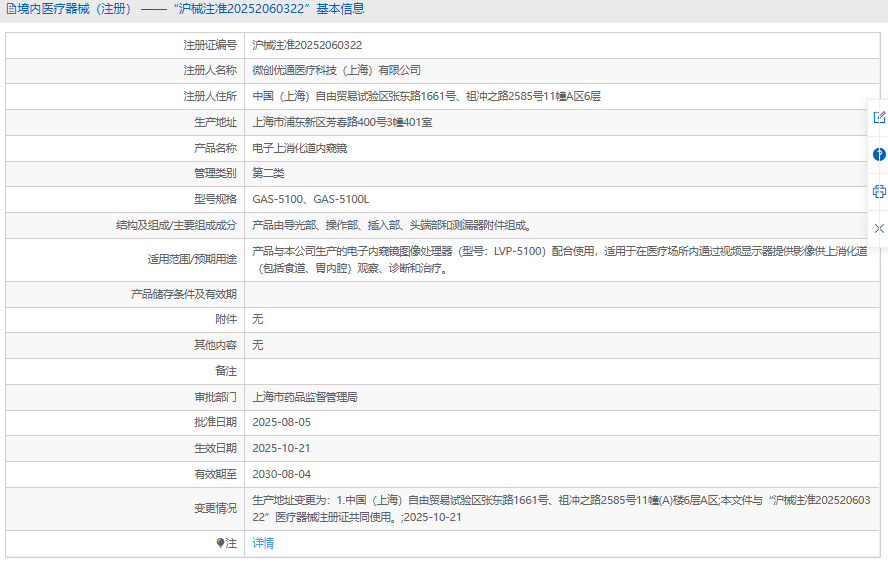The image size is (888, 567).
Task: Close the floating side toolbar with X
Action: point(879,228)
